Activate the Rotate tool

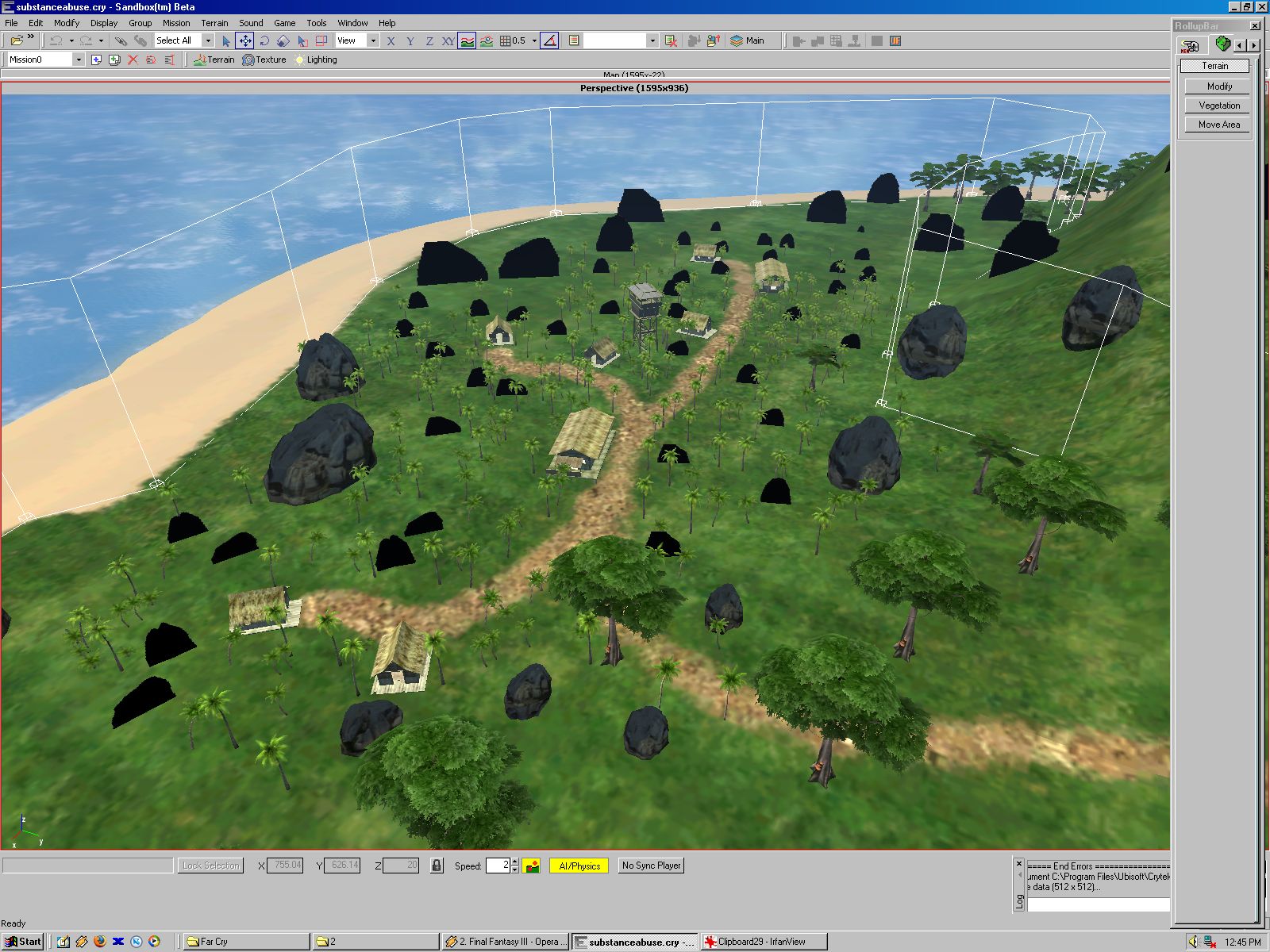(264, 40)
